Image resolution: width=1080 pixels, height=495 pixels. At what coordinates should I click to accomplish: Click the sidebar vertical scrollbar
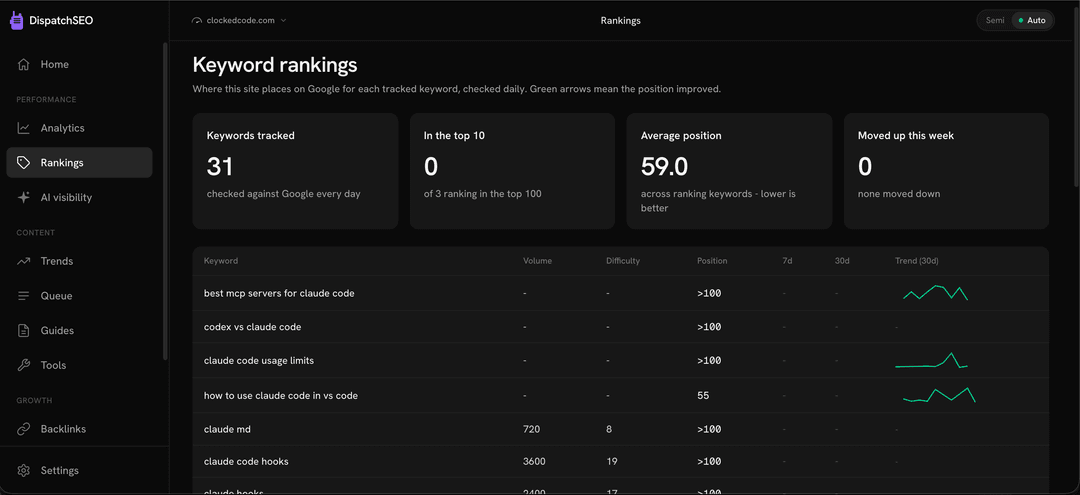pyautogui.click(x=165, y=201)
